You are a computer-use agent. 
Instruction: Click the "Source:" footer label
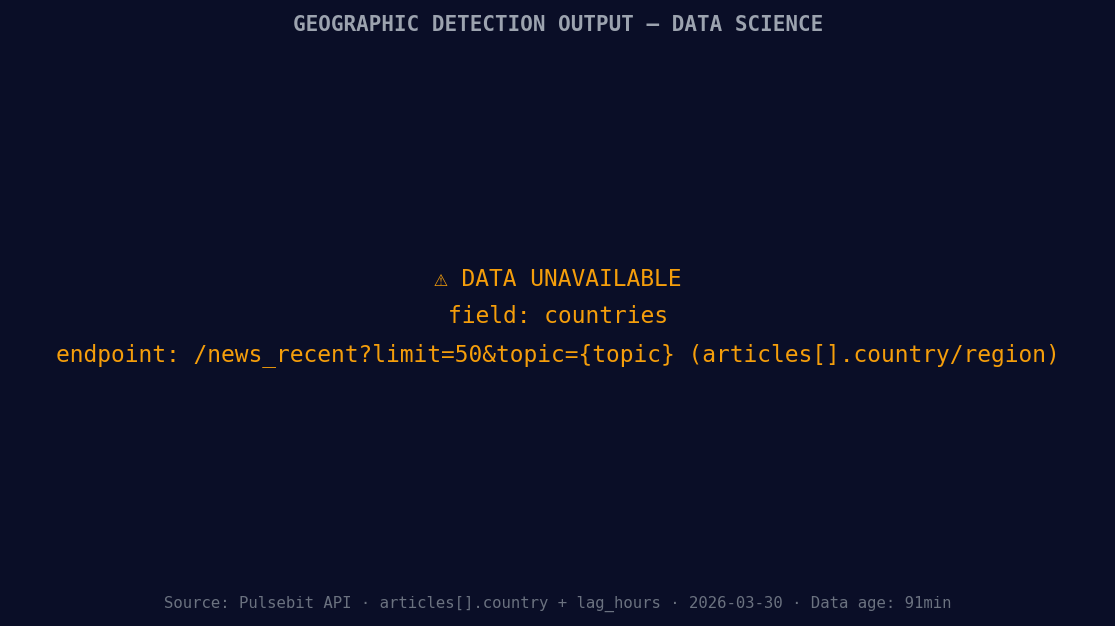point(197,603)
